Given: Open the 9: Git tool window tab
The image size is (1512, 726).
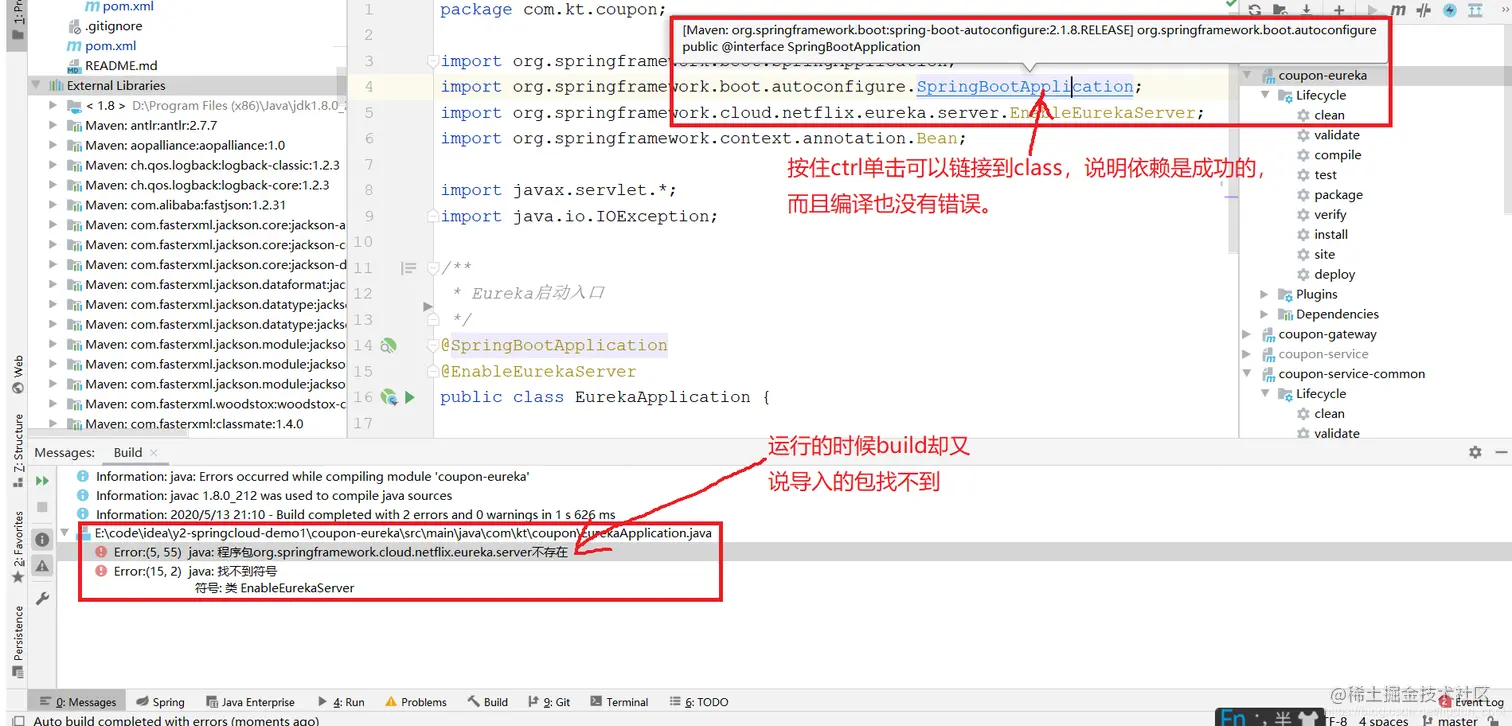Looking at the screenshot, I should pyautogui.click(x=547, y=702).
